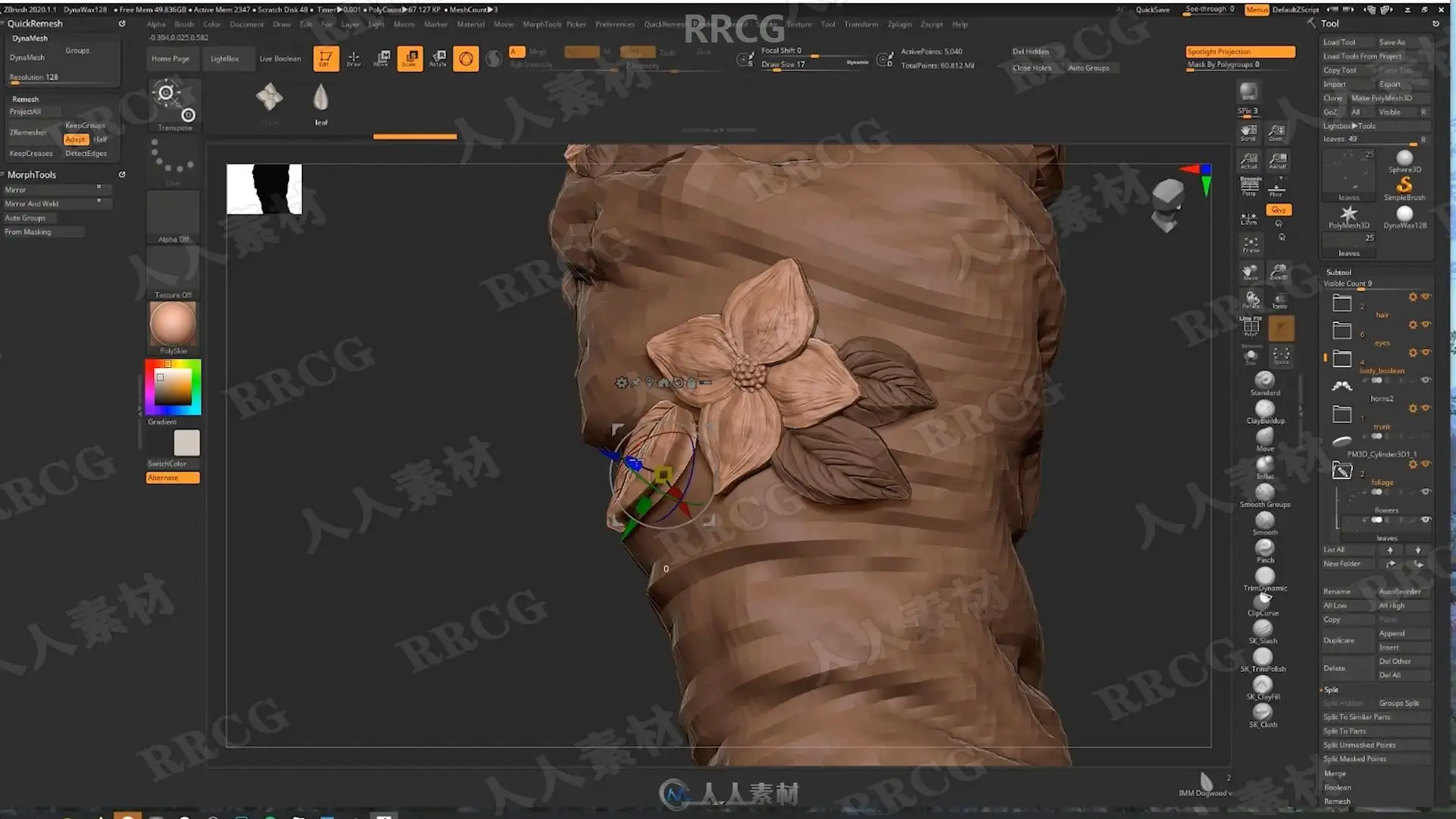Screen dimensions: 1456x819
Task: Click Split To Parts button
Action: pos(1376,731)
